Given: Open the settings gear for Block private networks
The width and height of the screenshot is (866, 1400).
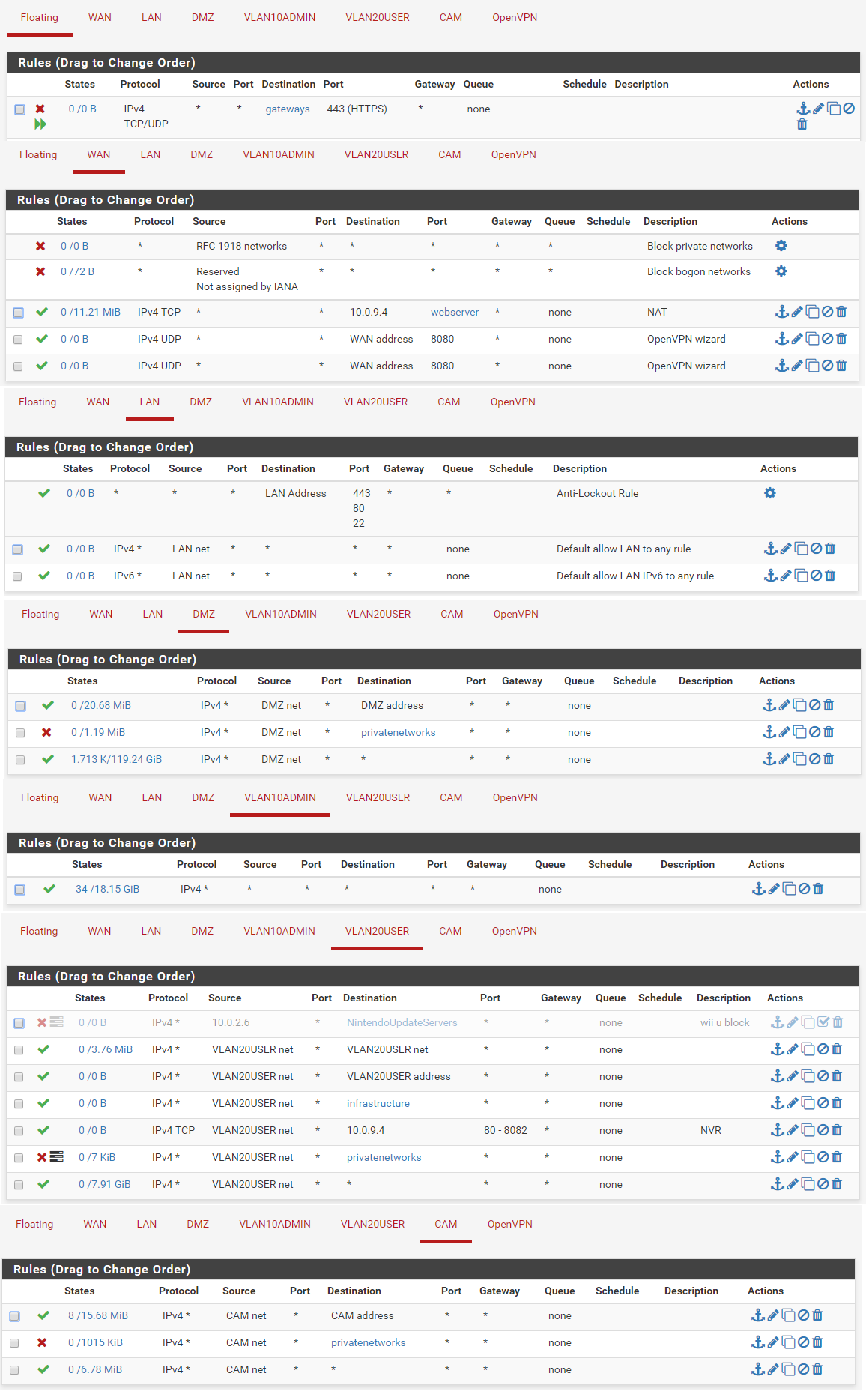Looking at the screenshot, I should click(781, 246).
